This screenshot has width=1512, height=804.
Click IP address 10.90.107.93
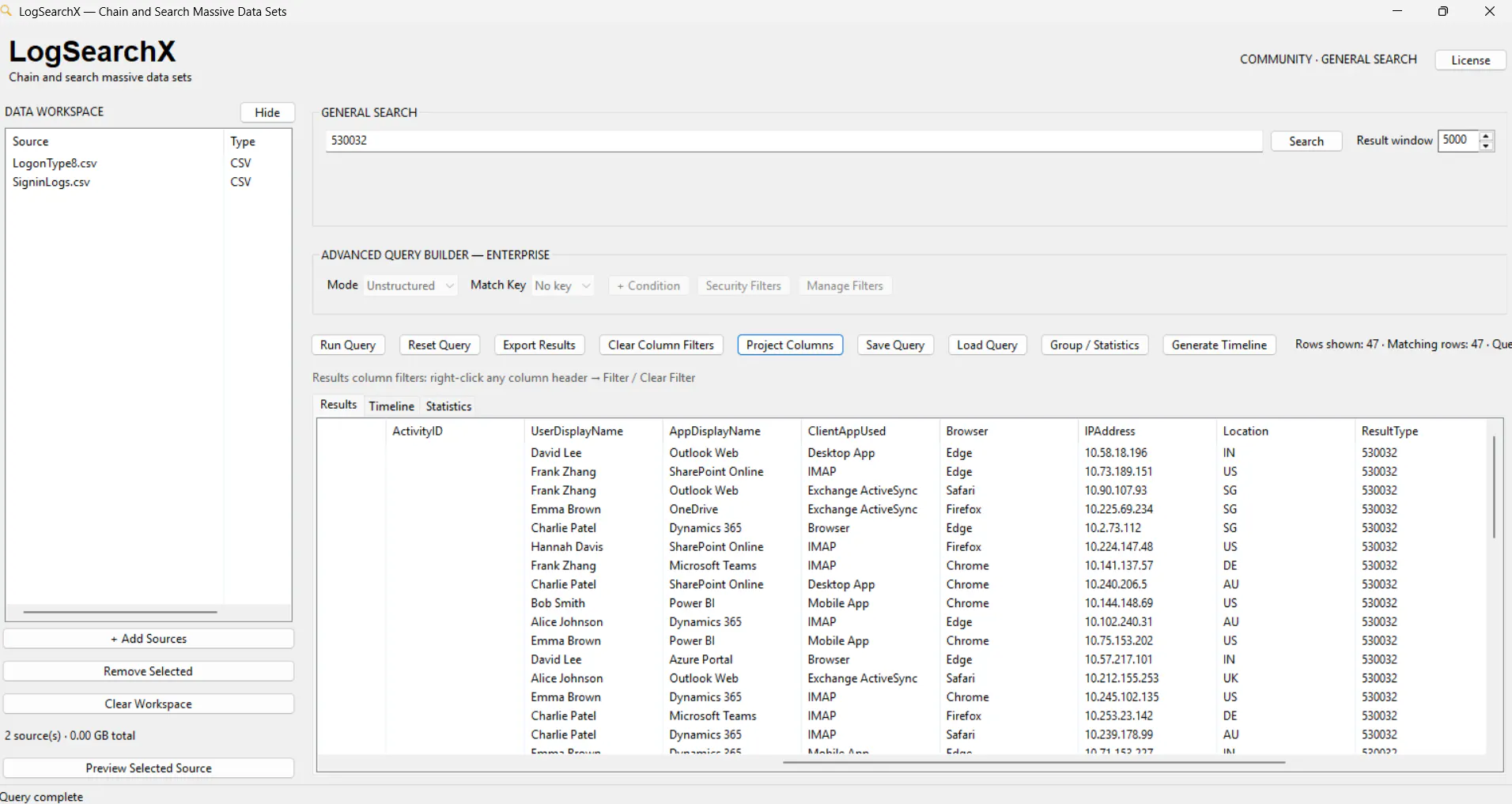pos(1116,491)
